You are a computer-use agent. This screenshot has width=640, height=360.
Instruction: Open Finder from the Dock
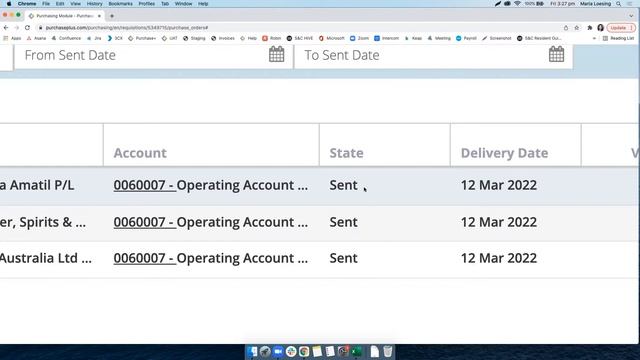[252, 351]
